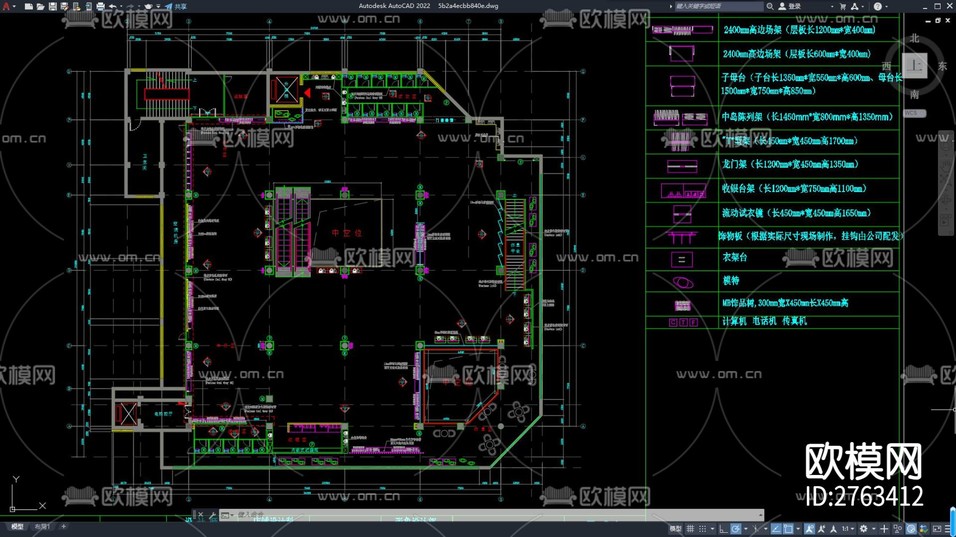
Task: Open status bar customization menu icon
Action: (947, 529)
